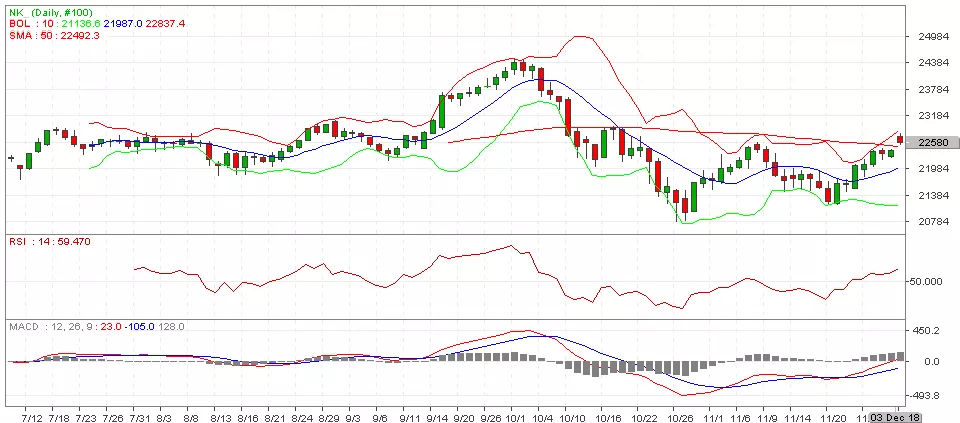Click the 20784 price axis label
Viewport: 960px width, 423px height.
934,222
